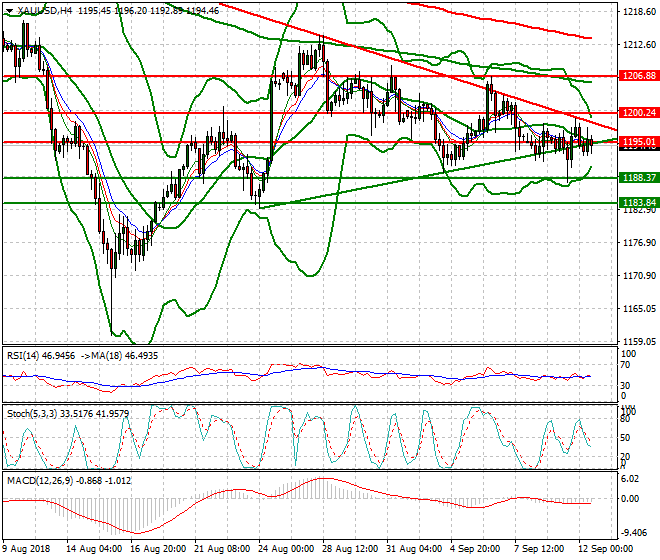The width and height of the screenshot is (660, 560).
Task: Click the 9 Aug 2018 date label
Action: click(x=26, y=549)
